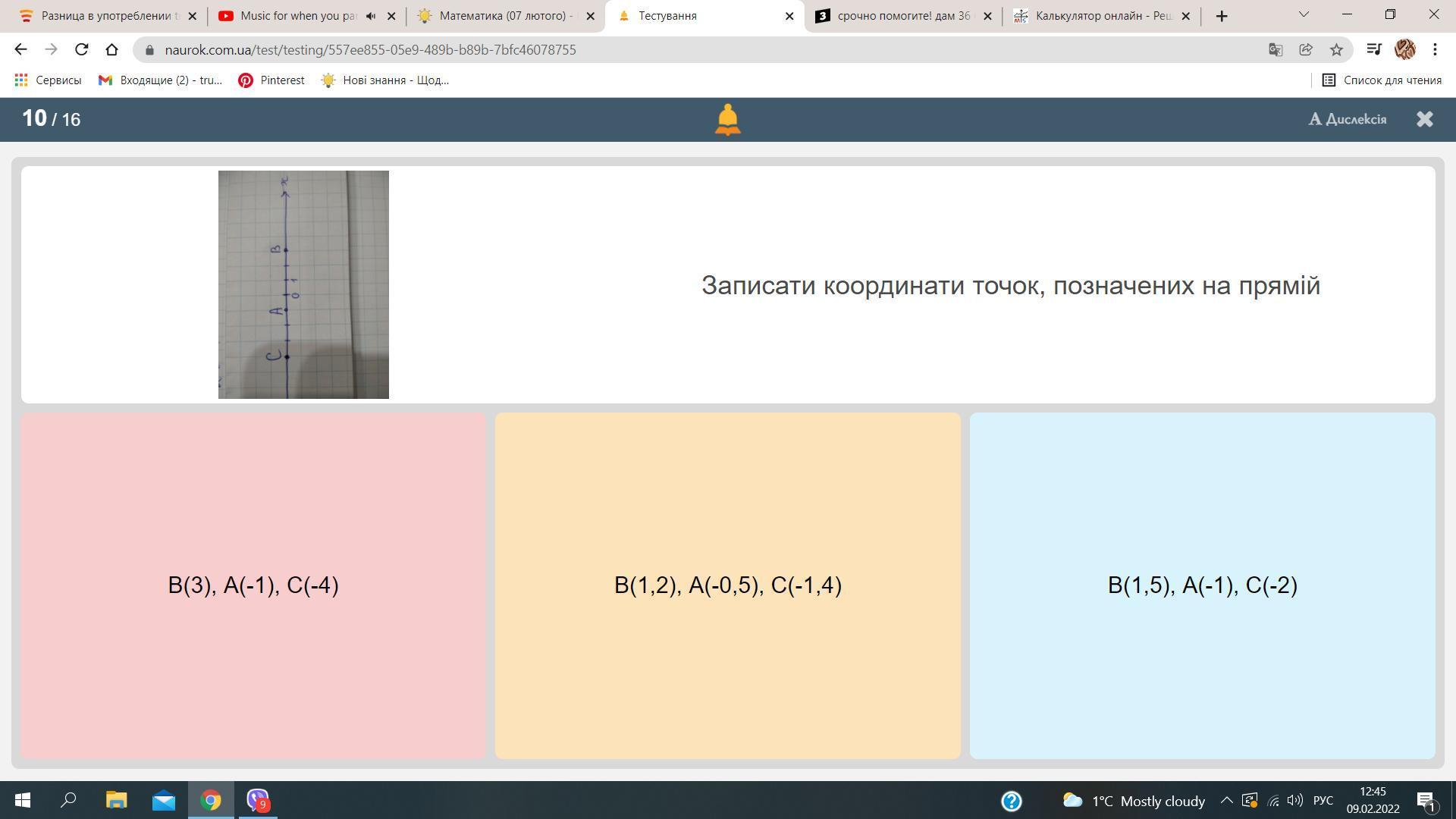Viewport: 1456px width, 819px height.
Task: Click the share page icon in address bar
Action: tap(1306, 50)
